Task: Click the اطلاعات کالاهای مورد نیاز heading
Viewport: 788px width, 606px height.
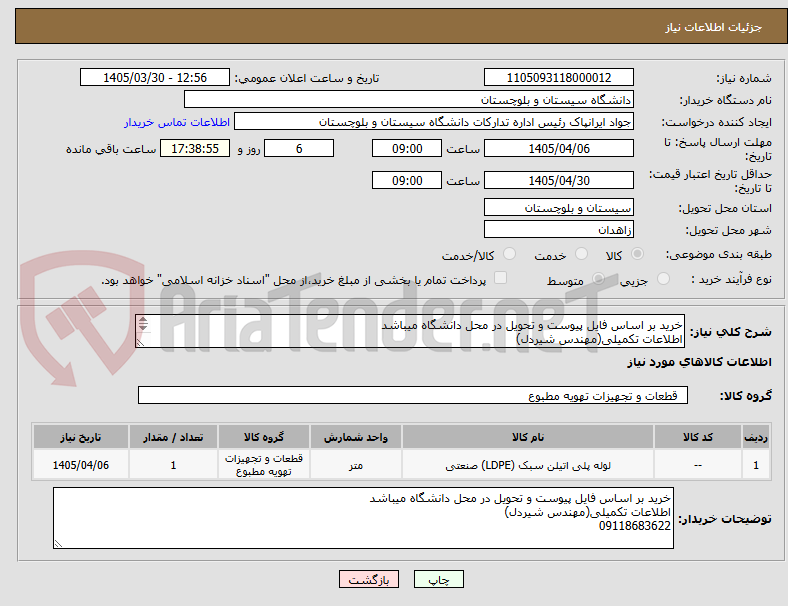Action: (x=699, y=362)
